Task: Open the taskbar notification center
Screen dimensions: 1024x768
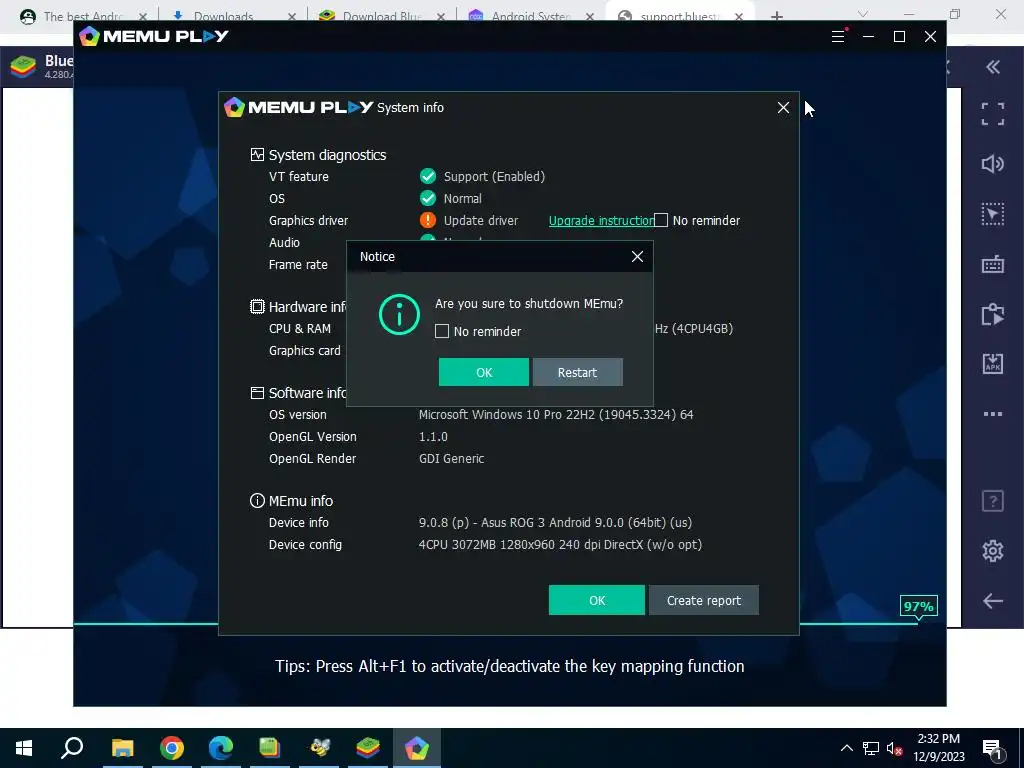Action: pos(992,748)
